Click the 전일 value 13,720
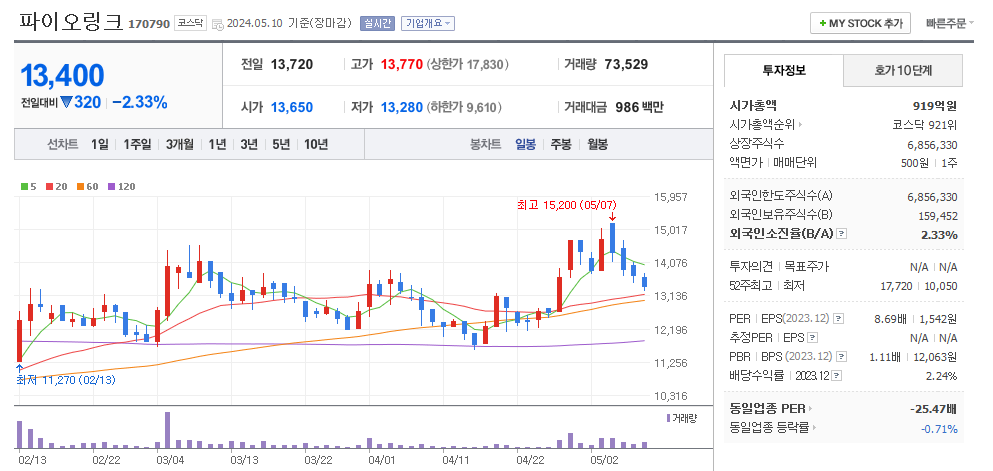Screen dimensions: 993x471 292,65
